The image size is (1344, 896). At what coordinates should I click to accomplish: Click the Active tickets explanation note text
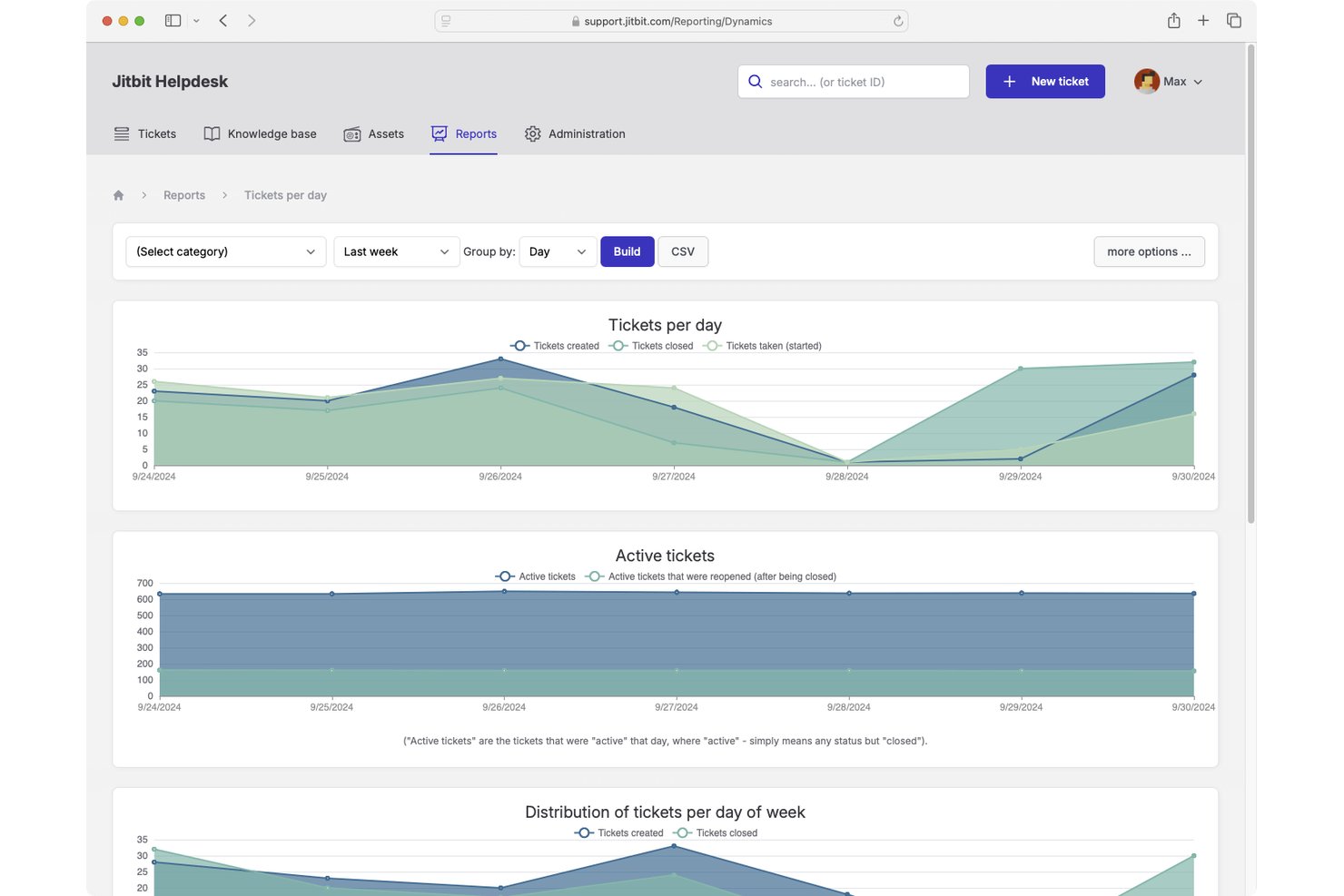point(665,741)
